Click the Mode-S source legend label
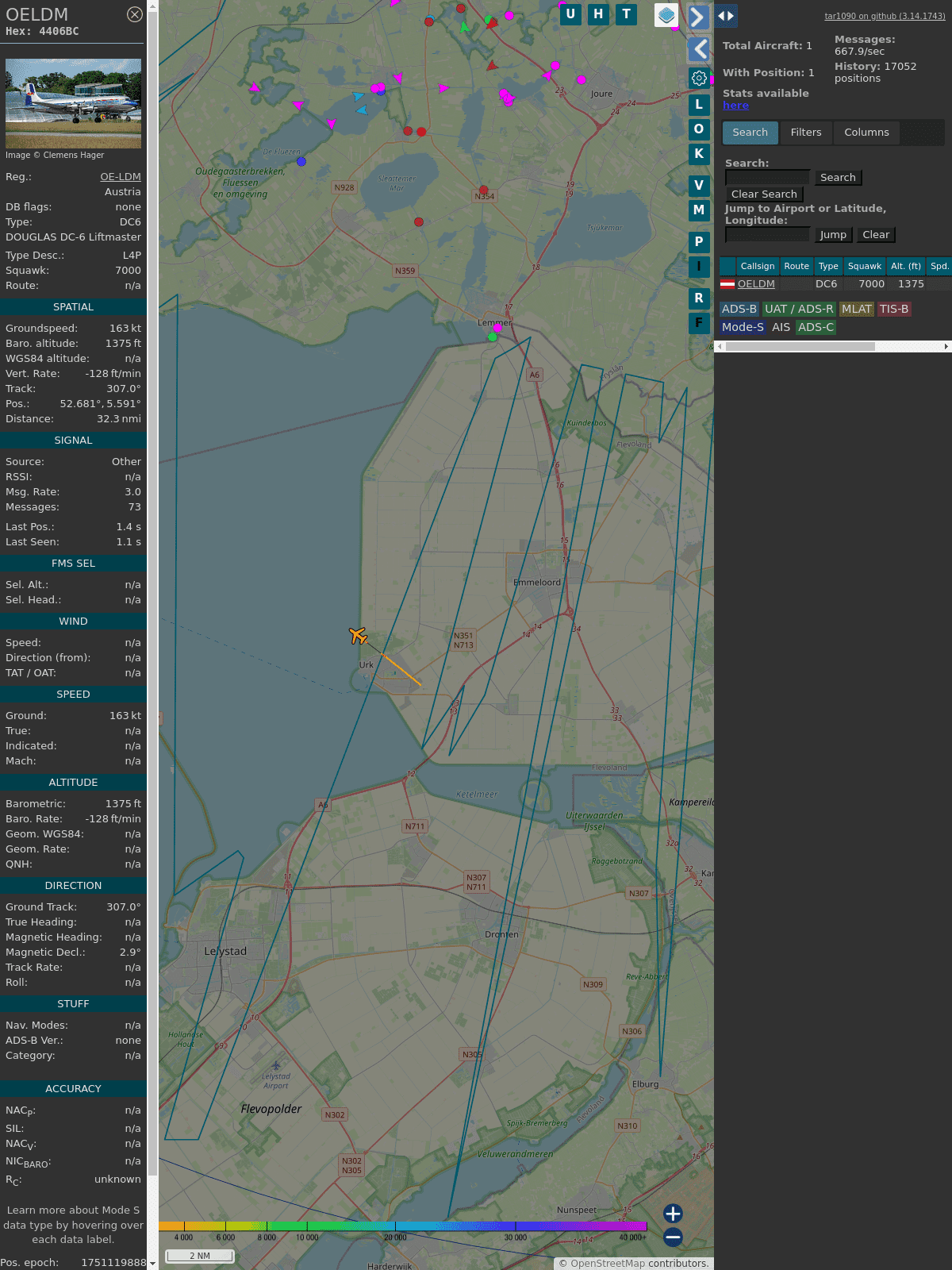Image resolution: width=952 pixels, height=1270 pixels. (x=743, y=327)
